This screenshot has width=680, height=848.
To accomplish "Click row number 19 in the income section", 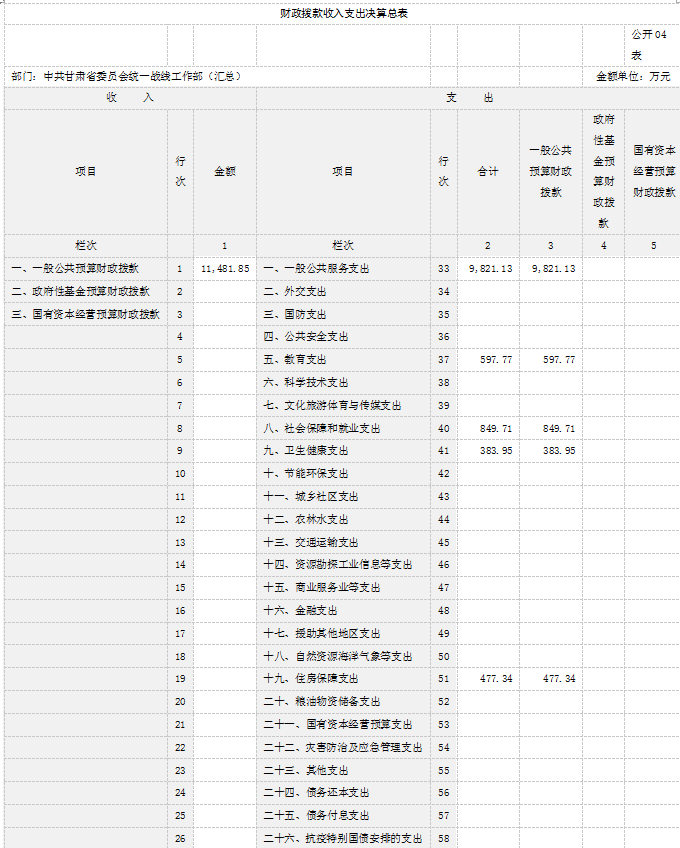I will [180, 679].
